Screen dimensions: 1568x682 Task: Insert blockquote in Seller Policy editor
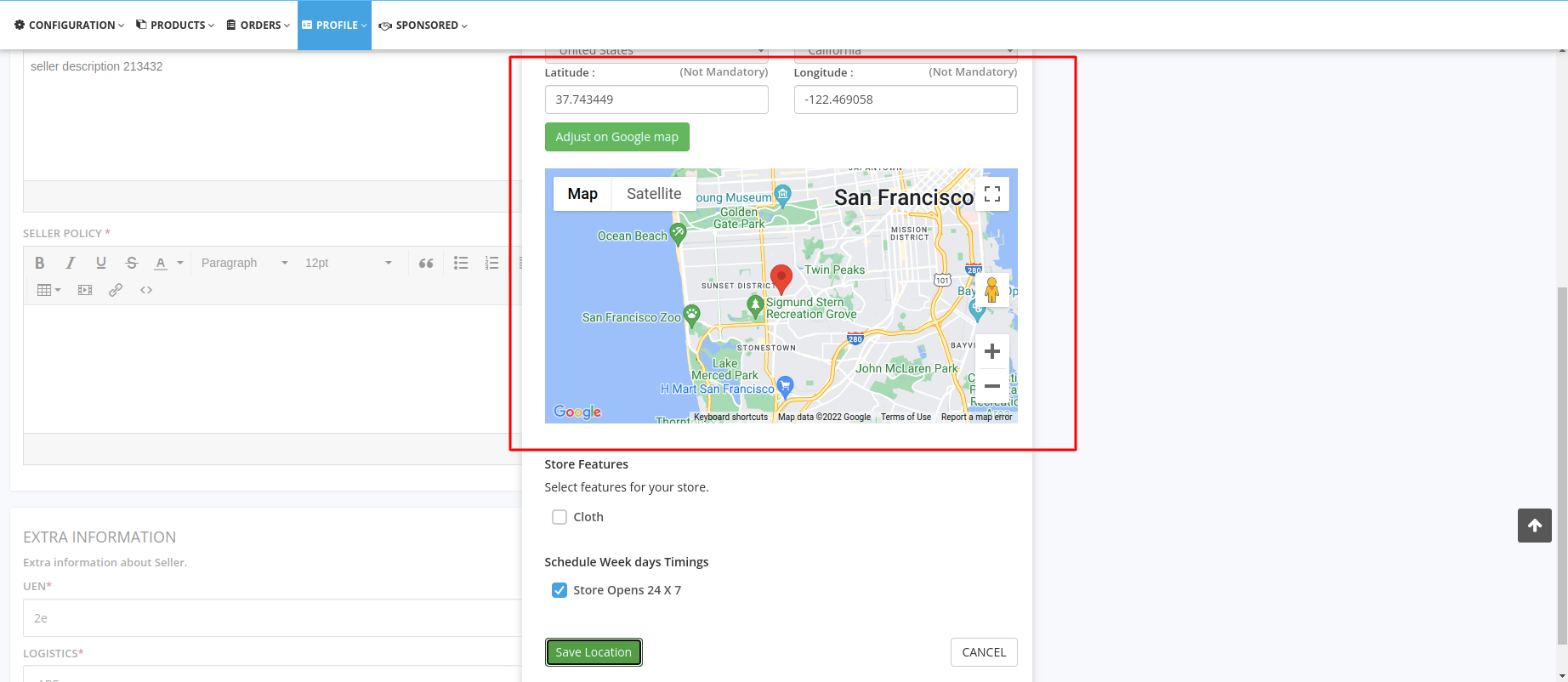[x=426, y=263]
